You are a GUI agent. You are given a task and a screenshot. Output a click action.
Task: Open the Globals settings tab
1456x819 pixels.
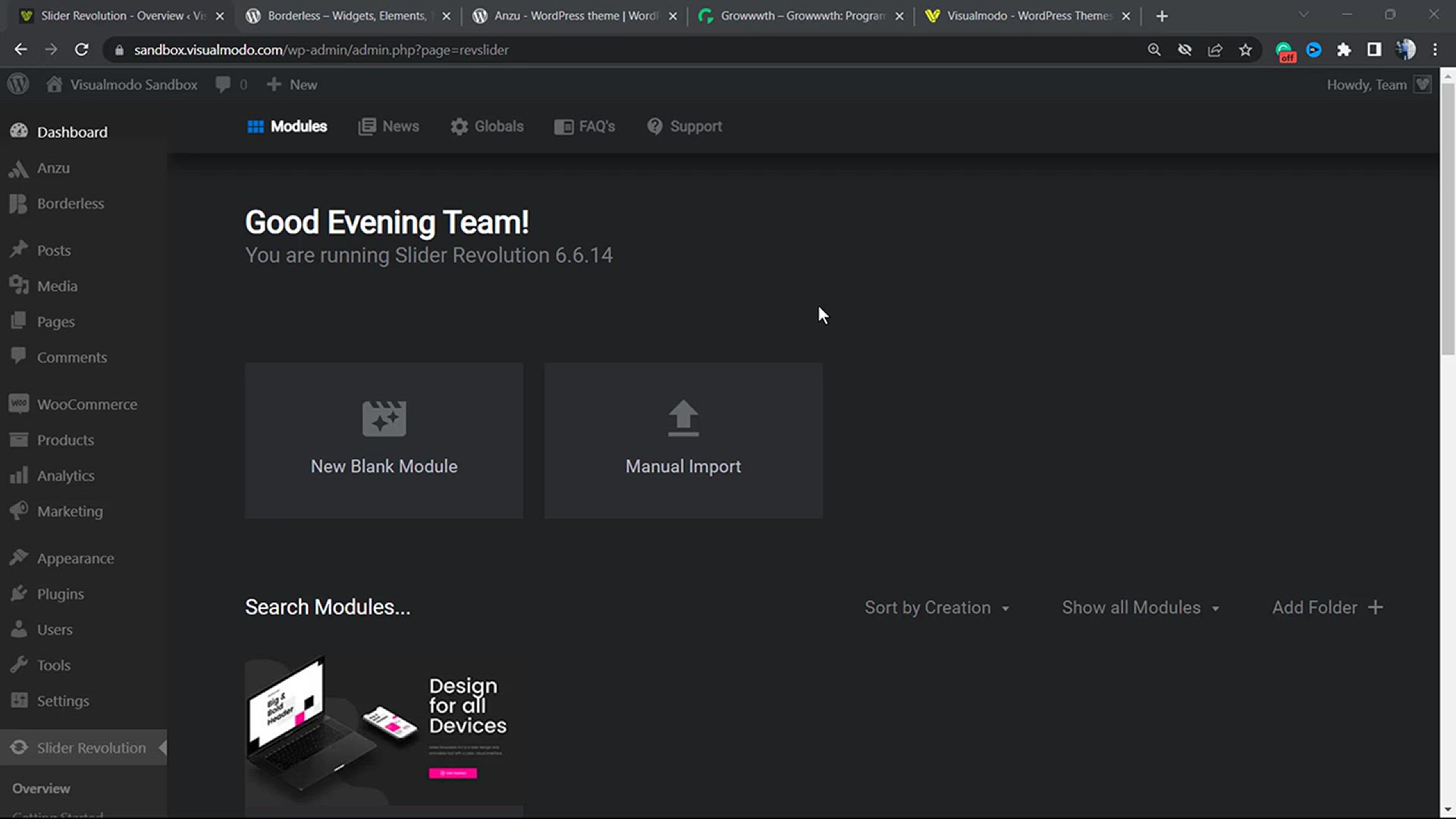pos(487,127)
